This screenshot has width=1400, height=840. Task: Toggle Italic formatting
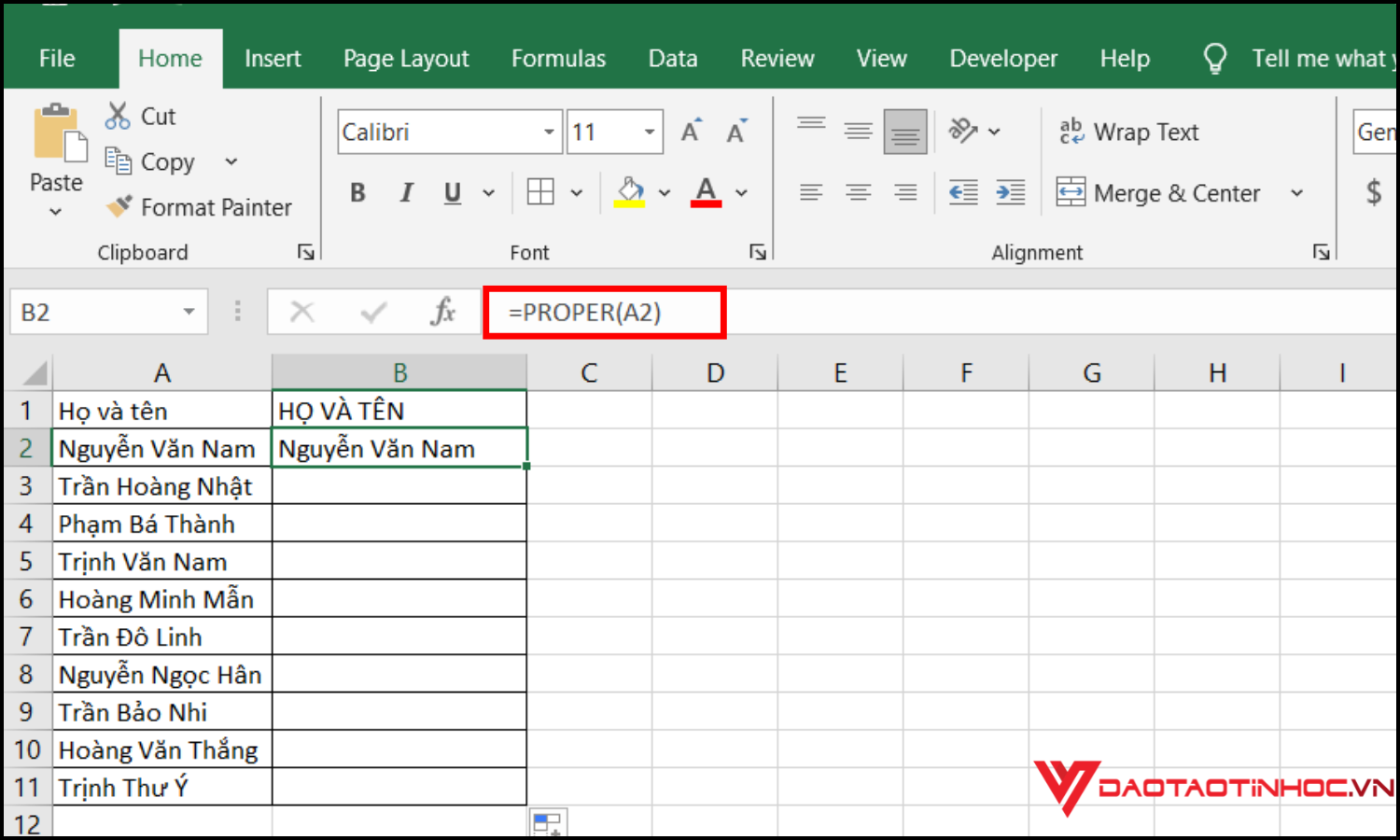pos(406,192)
